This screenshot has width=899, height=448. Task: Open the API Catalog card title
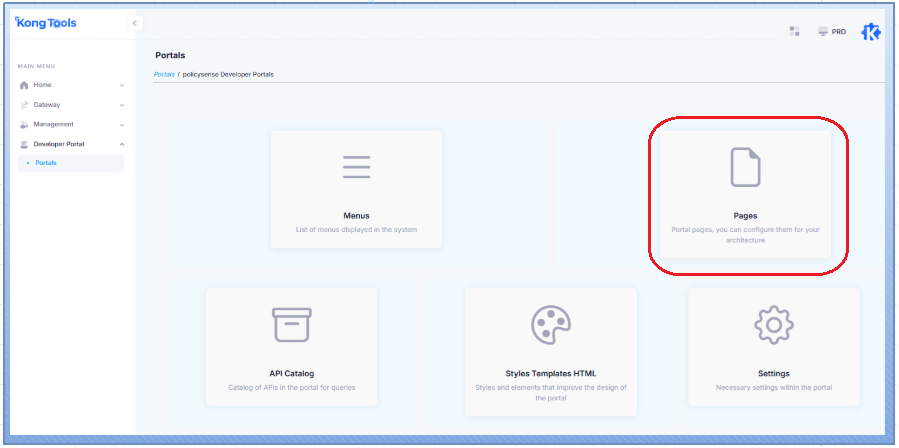click(292, 373)
